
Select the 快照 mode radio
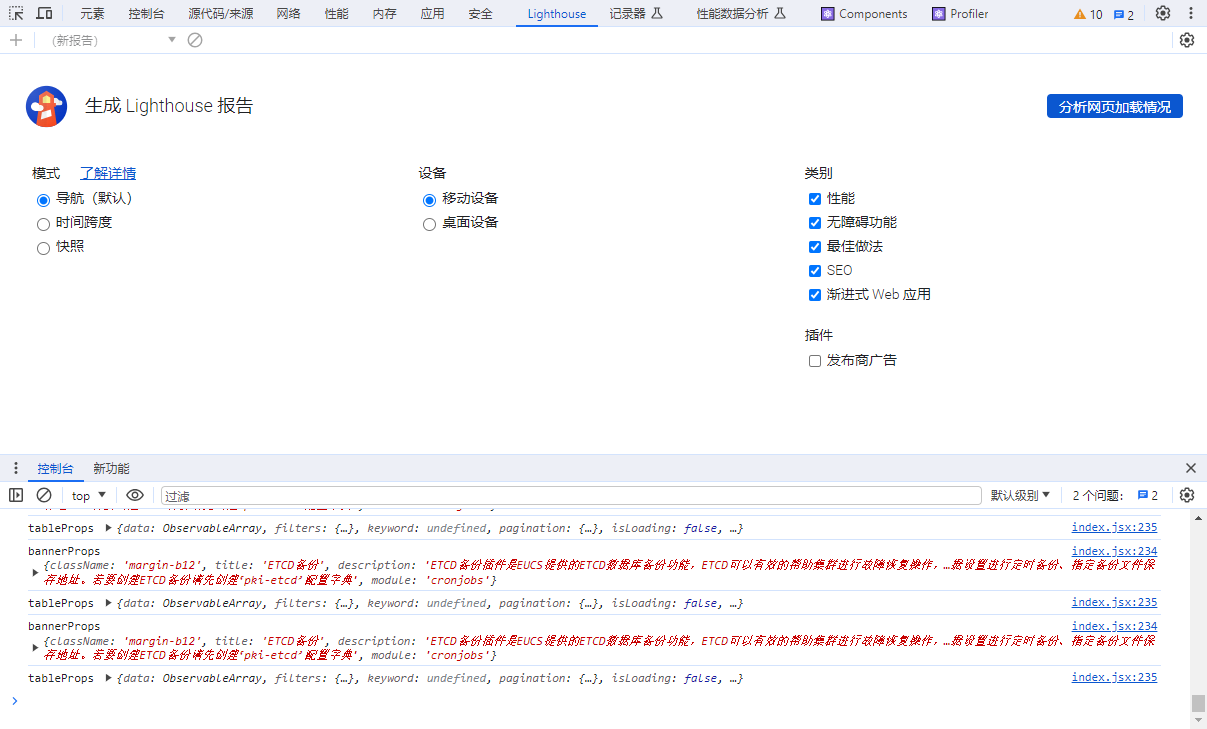43,248
